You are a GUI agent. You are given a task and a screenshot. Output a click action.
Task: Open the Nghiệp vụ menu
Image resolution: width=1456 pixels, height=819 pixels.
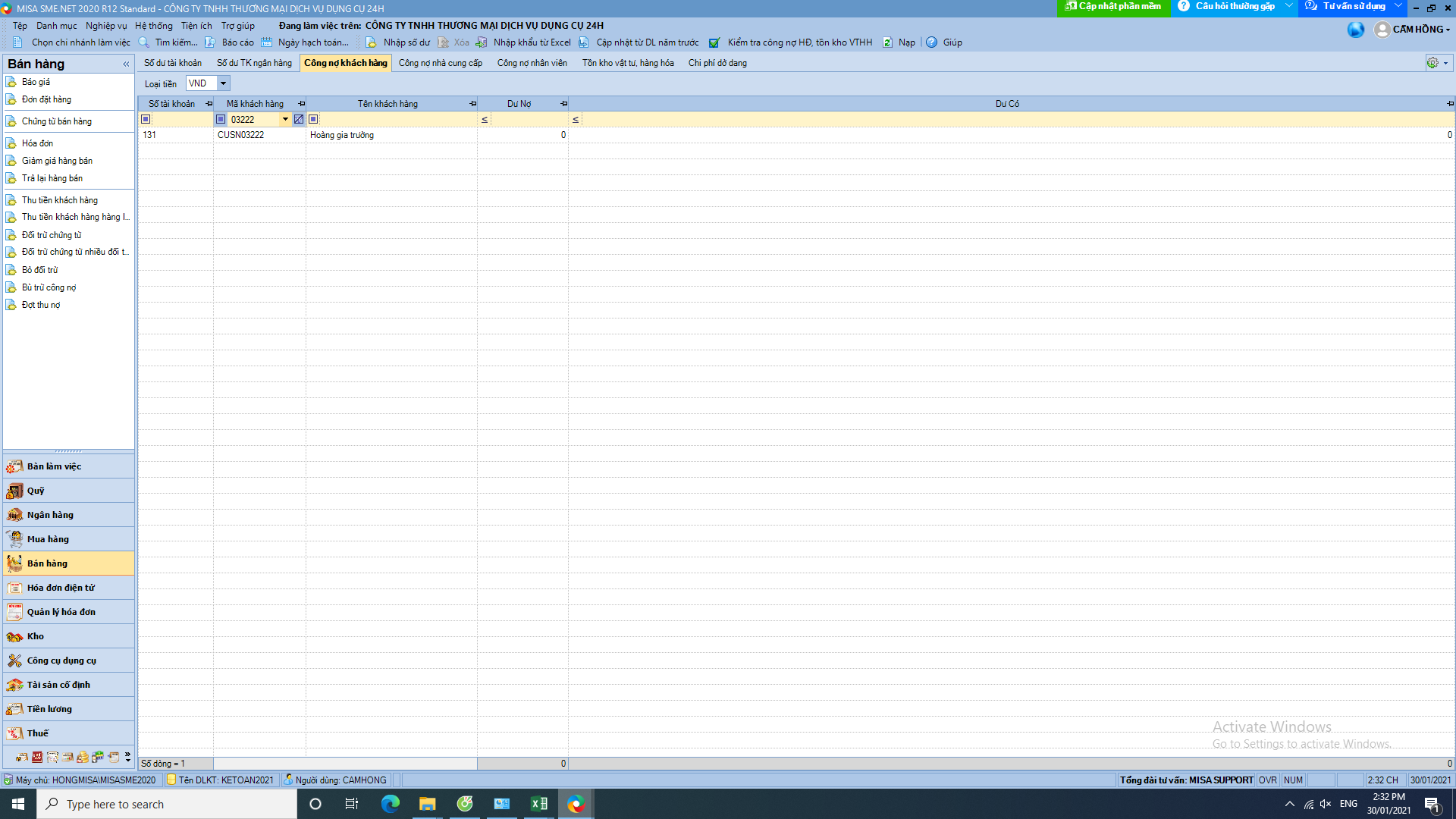point(106,26)
